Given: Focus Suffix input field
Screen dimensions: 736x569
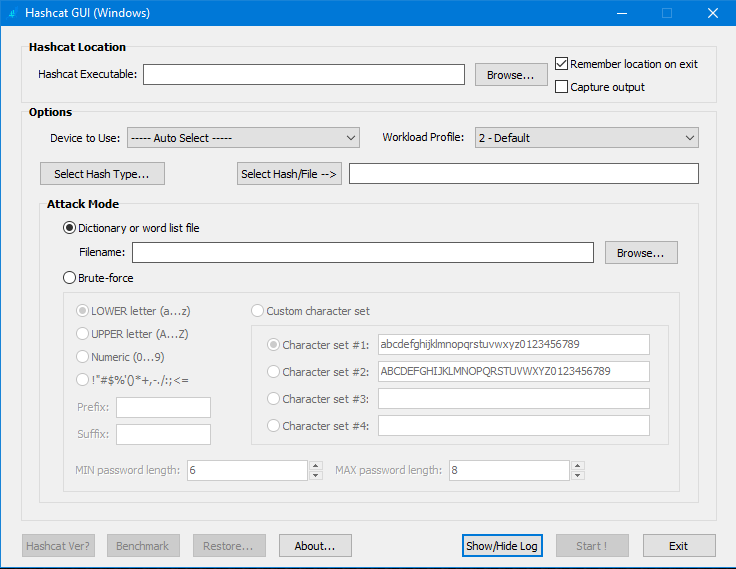Looking at the screenshot, I should (163, 434).
